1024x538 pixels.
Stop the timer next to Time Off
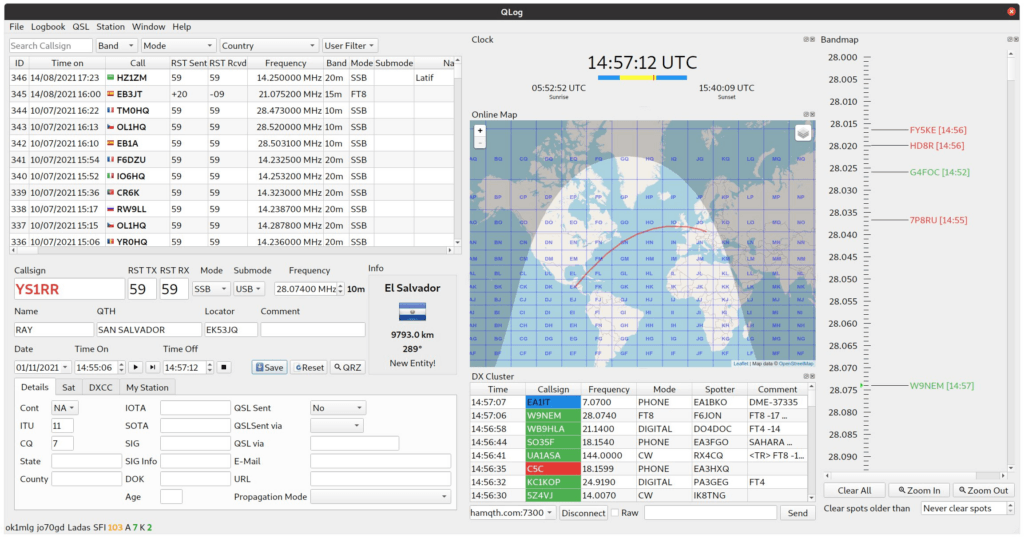(x=223, y=368)
